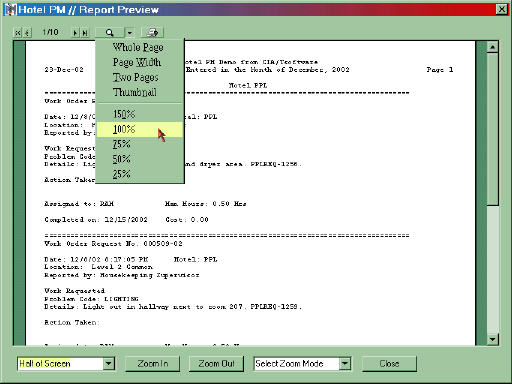Click Completed on: 12/15/2002 text
Screen dimensions: 512x384
(x=96, y=220)
